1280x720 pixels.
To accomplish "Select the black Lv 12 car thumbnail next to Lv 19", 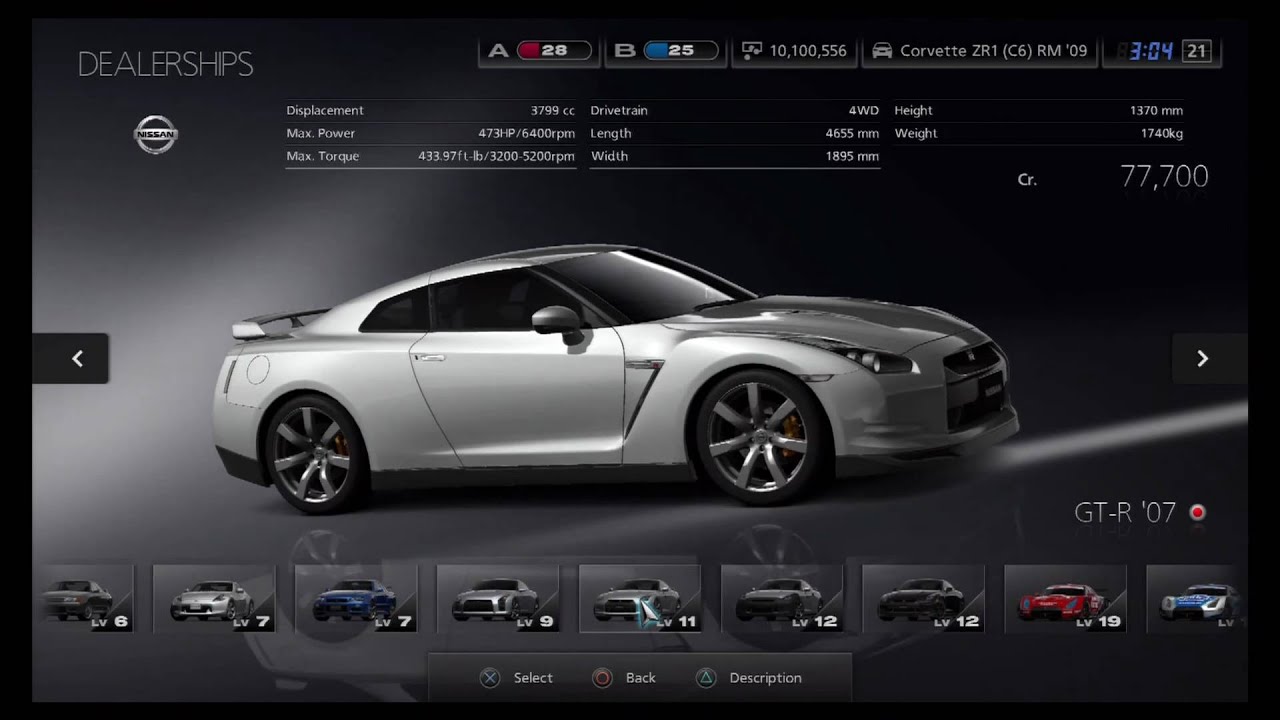I will [x=923, y=598].
